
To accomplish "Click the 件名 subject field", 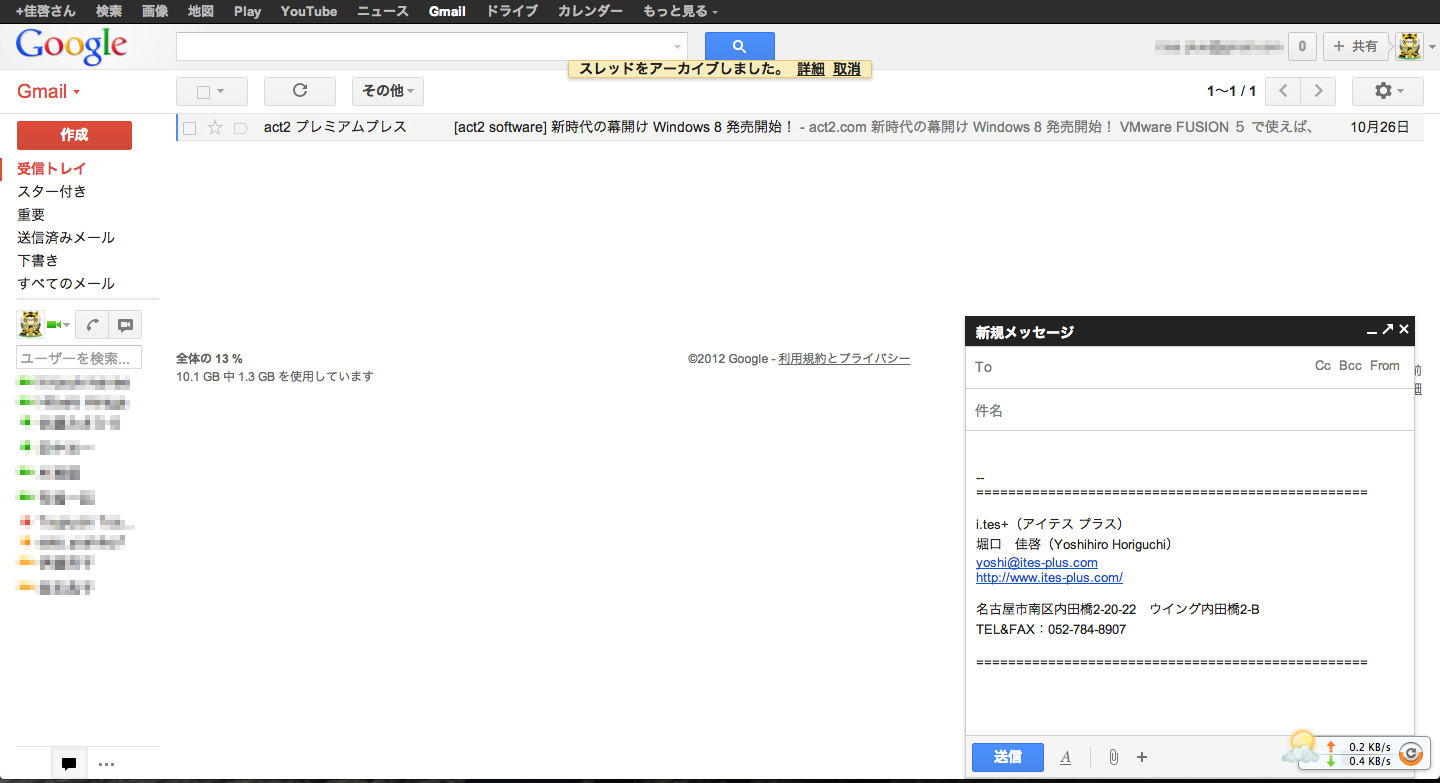I will pos(1190,410).
